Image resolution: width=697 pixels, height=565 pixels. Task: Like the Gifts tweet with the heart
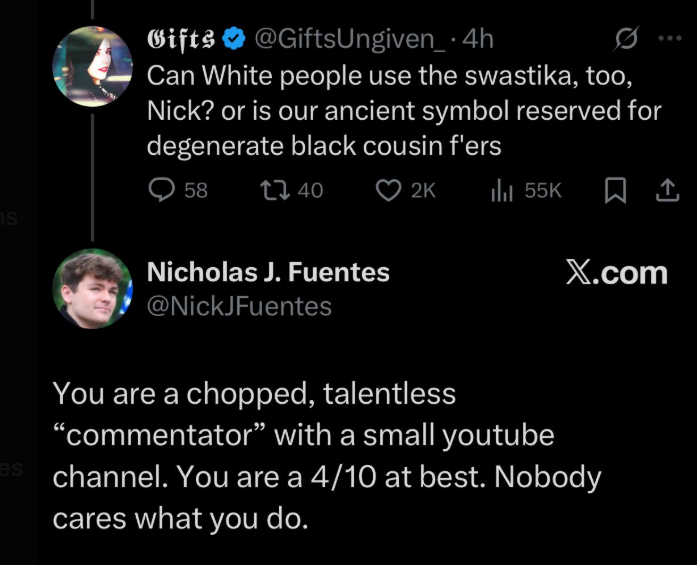pos(388,190)
